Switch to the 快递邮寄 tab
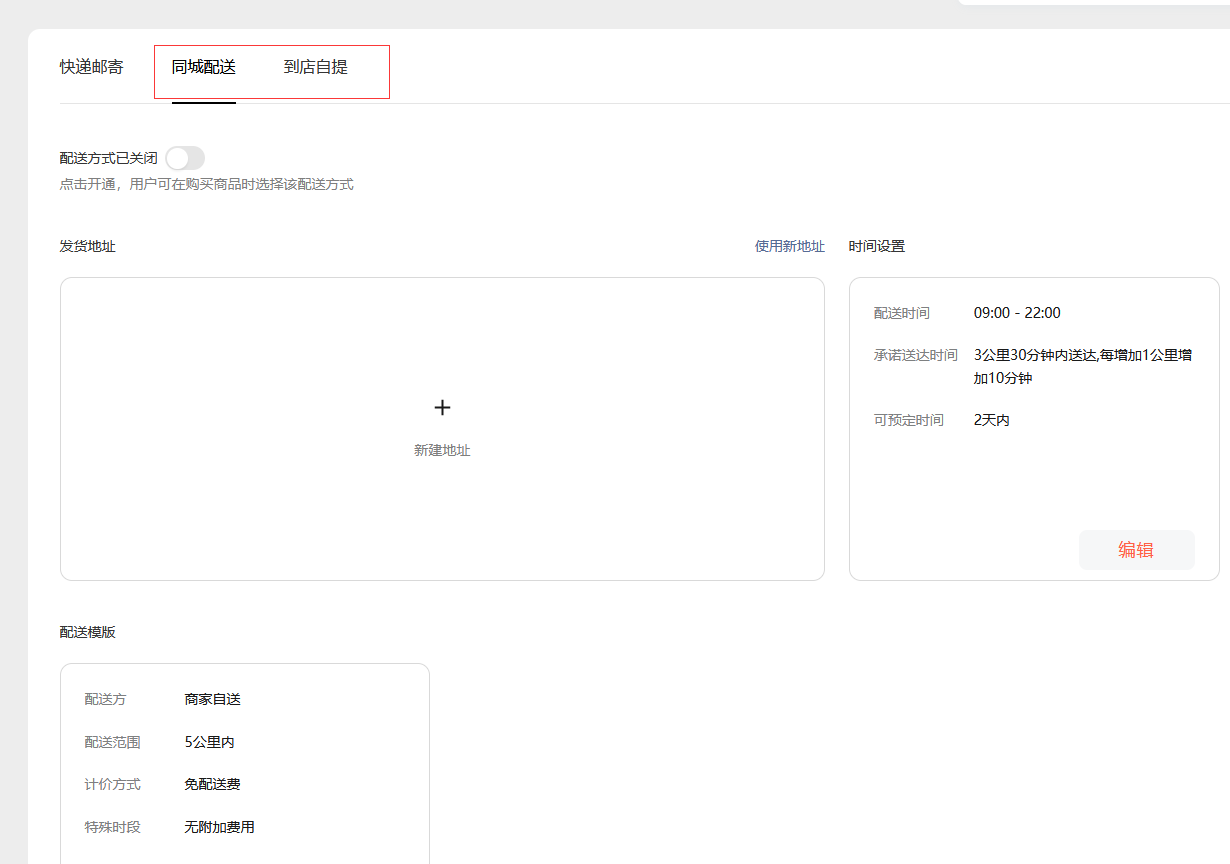The height and width of the screenshot is (864, 1230). (x=92, y=68)
